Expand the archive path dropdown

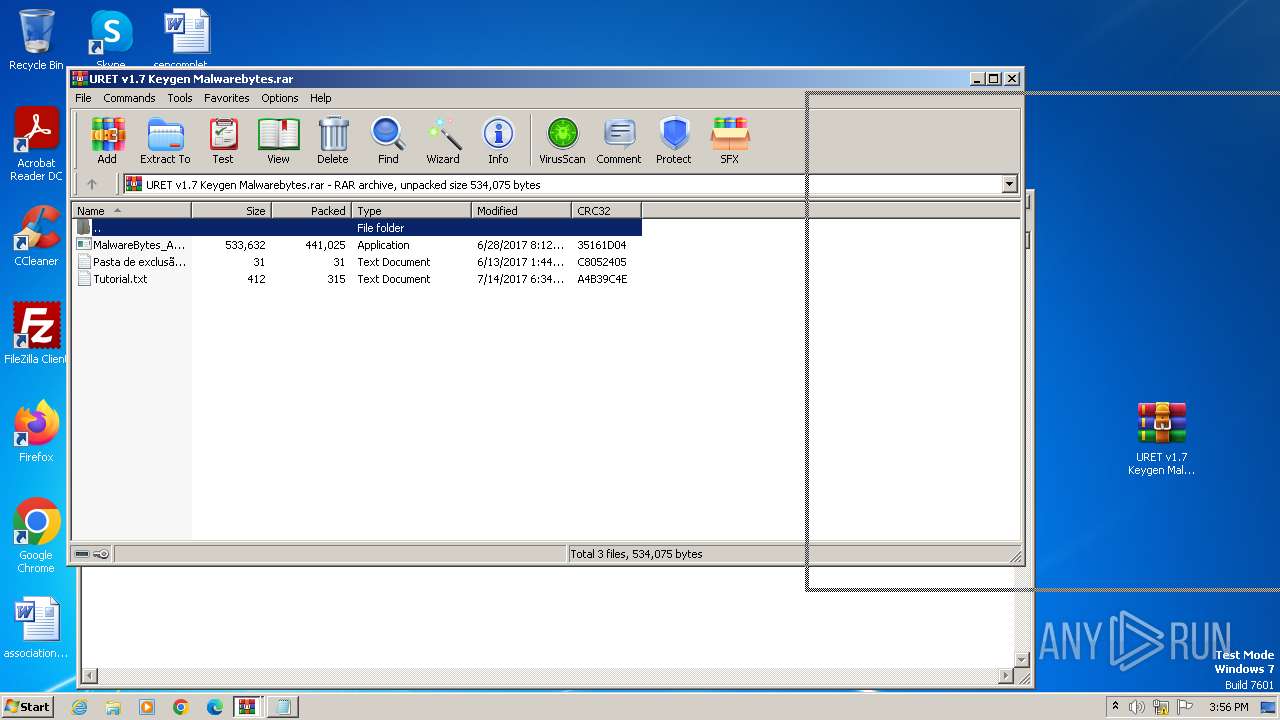(1009, 184)
